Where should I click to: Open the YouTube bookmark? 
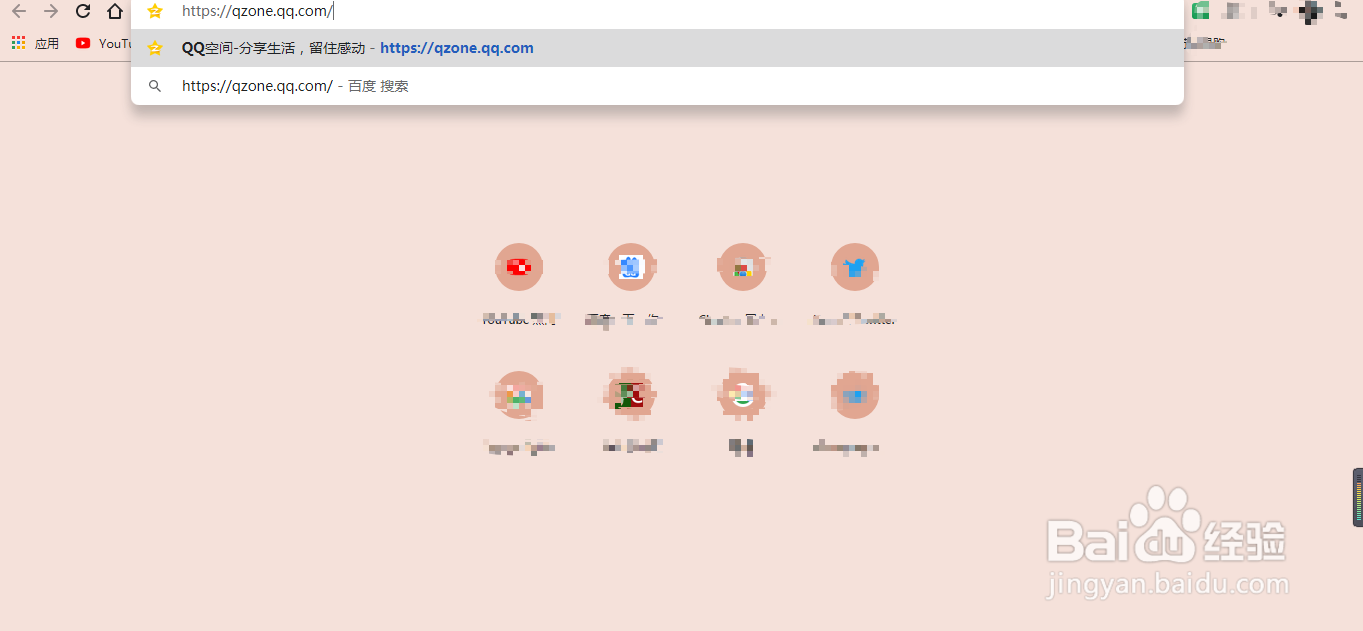point(104,43)
